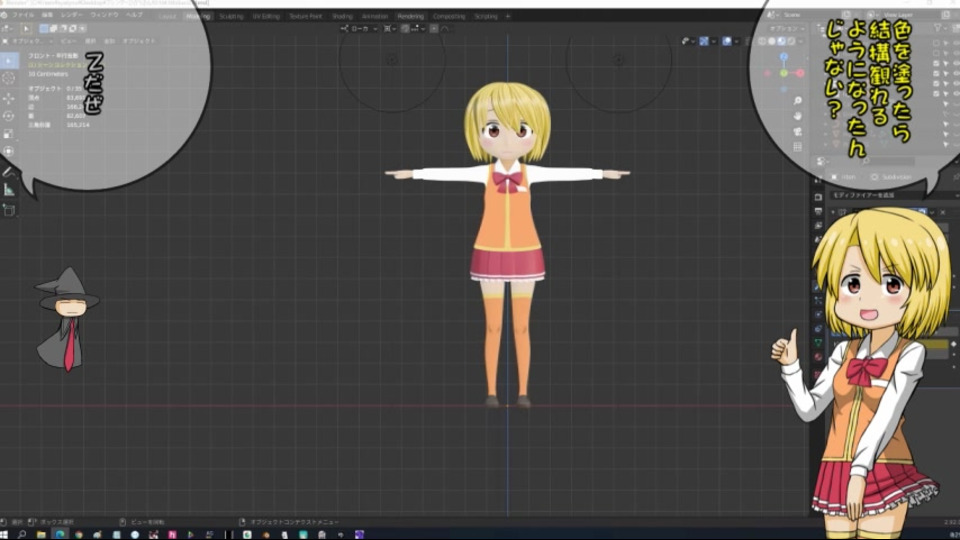This screenshot has height=540, width=960.
Task: Switch to the UV Editing workspace tab
Action: click(x=266, y=17)
